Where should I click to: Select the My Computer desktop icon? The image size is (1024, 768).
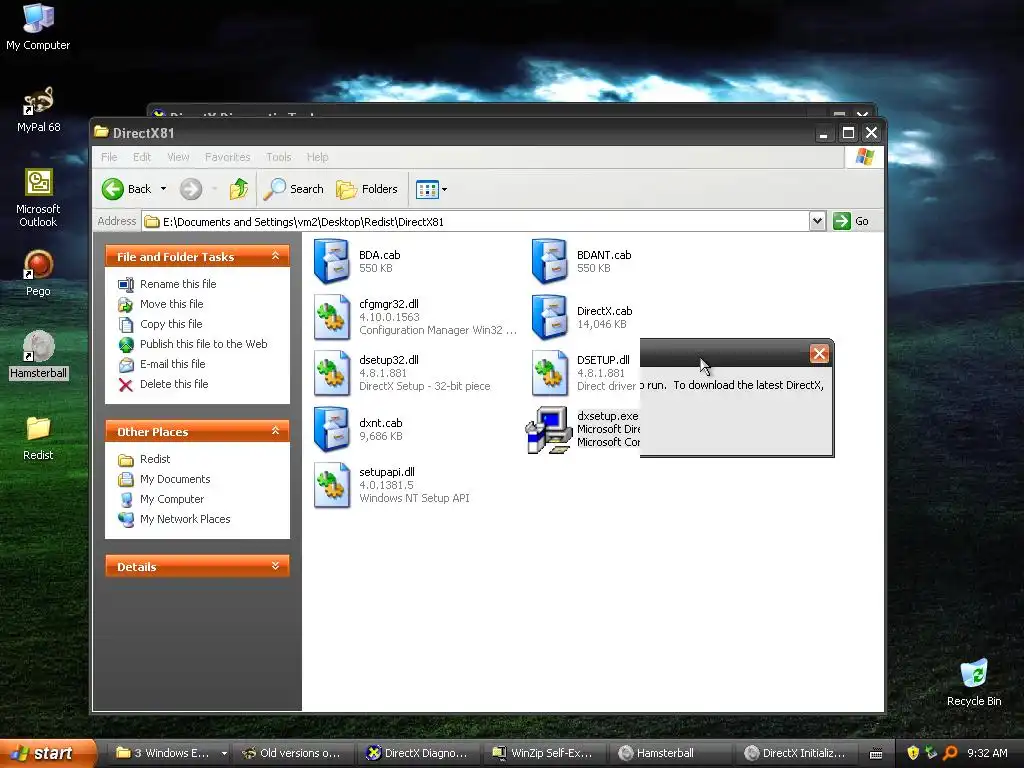(38, 27)
